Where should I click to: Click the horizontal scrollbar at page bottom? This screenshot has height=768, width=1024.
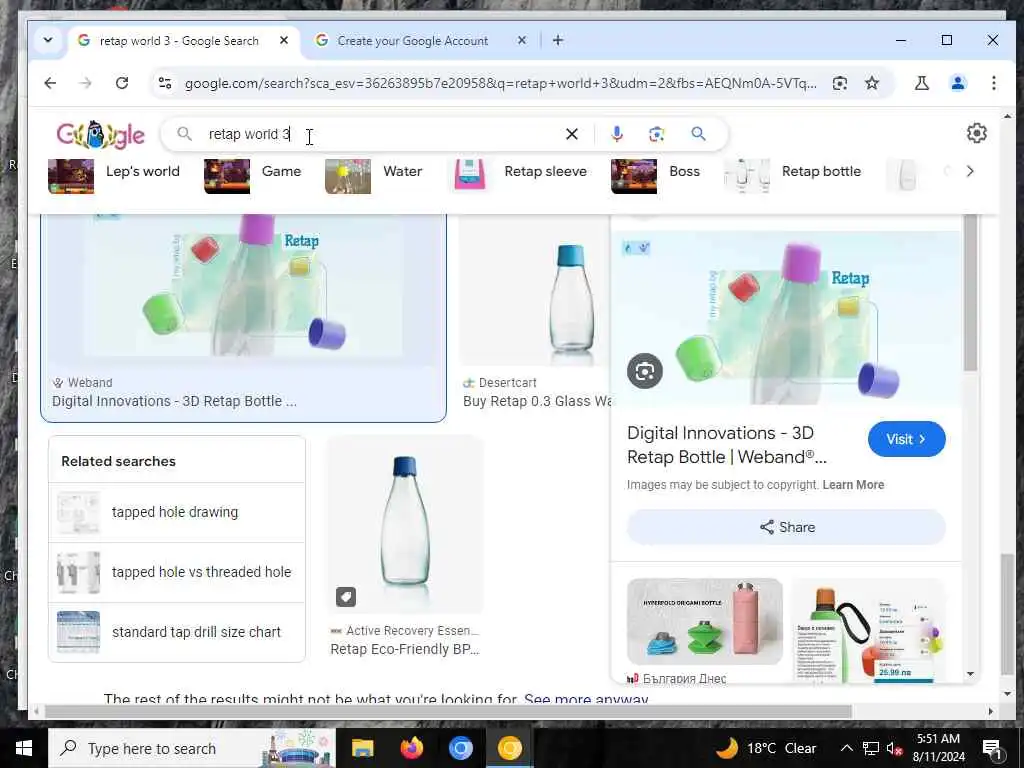coord(448,711)
